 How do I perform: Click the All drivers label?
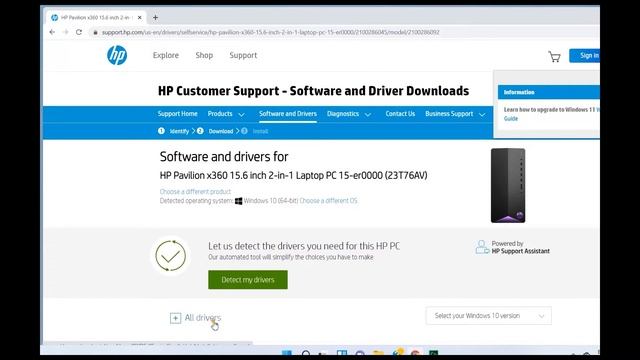tap(202, 318)
